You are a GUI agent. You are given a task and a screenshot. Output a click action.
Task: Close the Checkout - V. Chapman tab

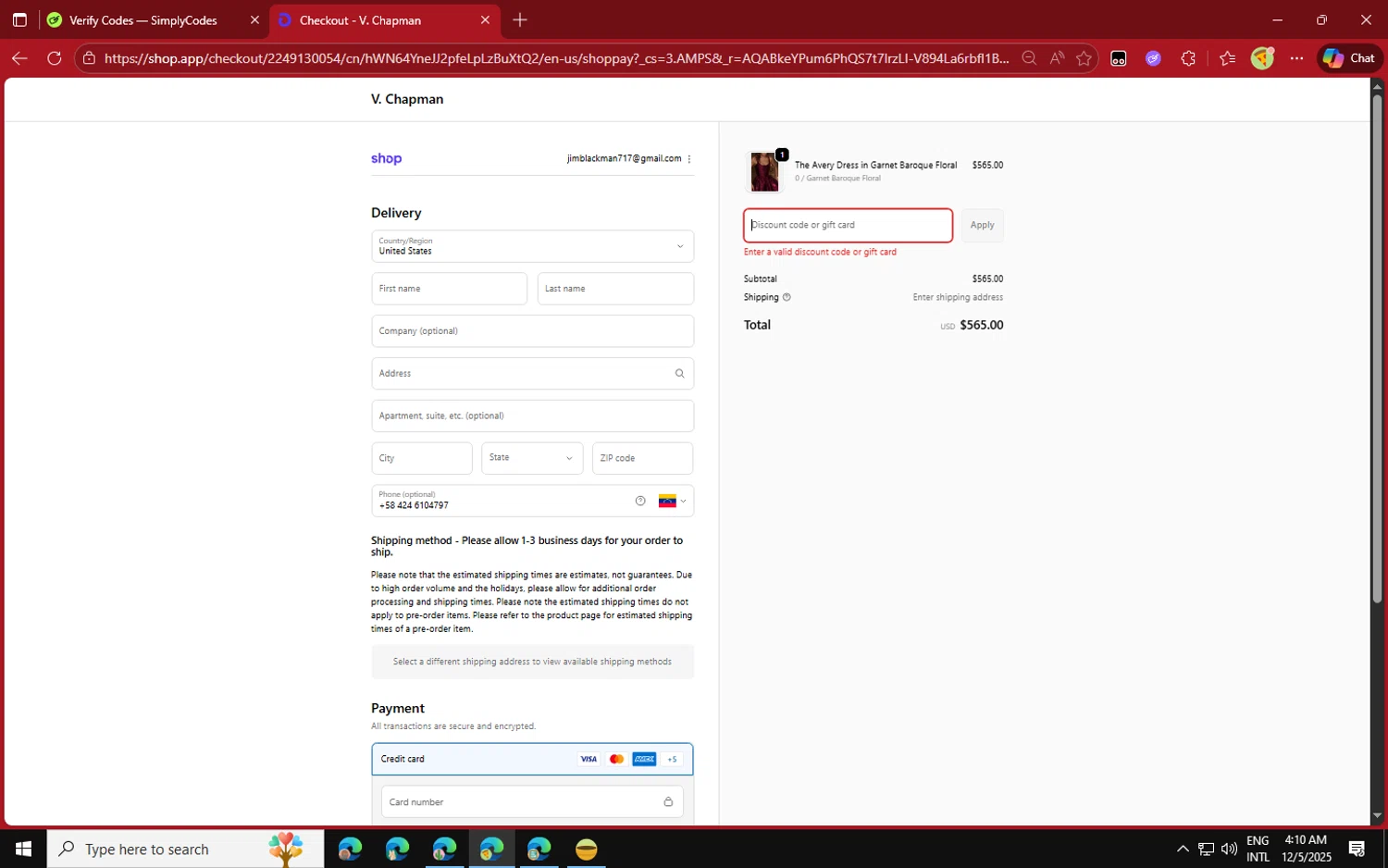(x=485, y=19)
